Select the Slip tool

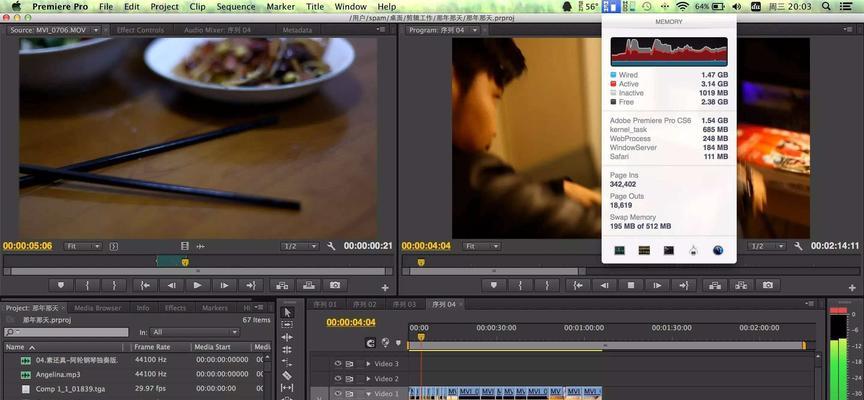[287, 388]
